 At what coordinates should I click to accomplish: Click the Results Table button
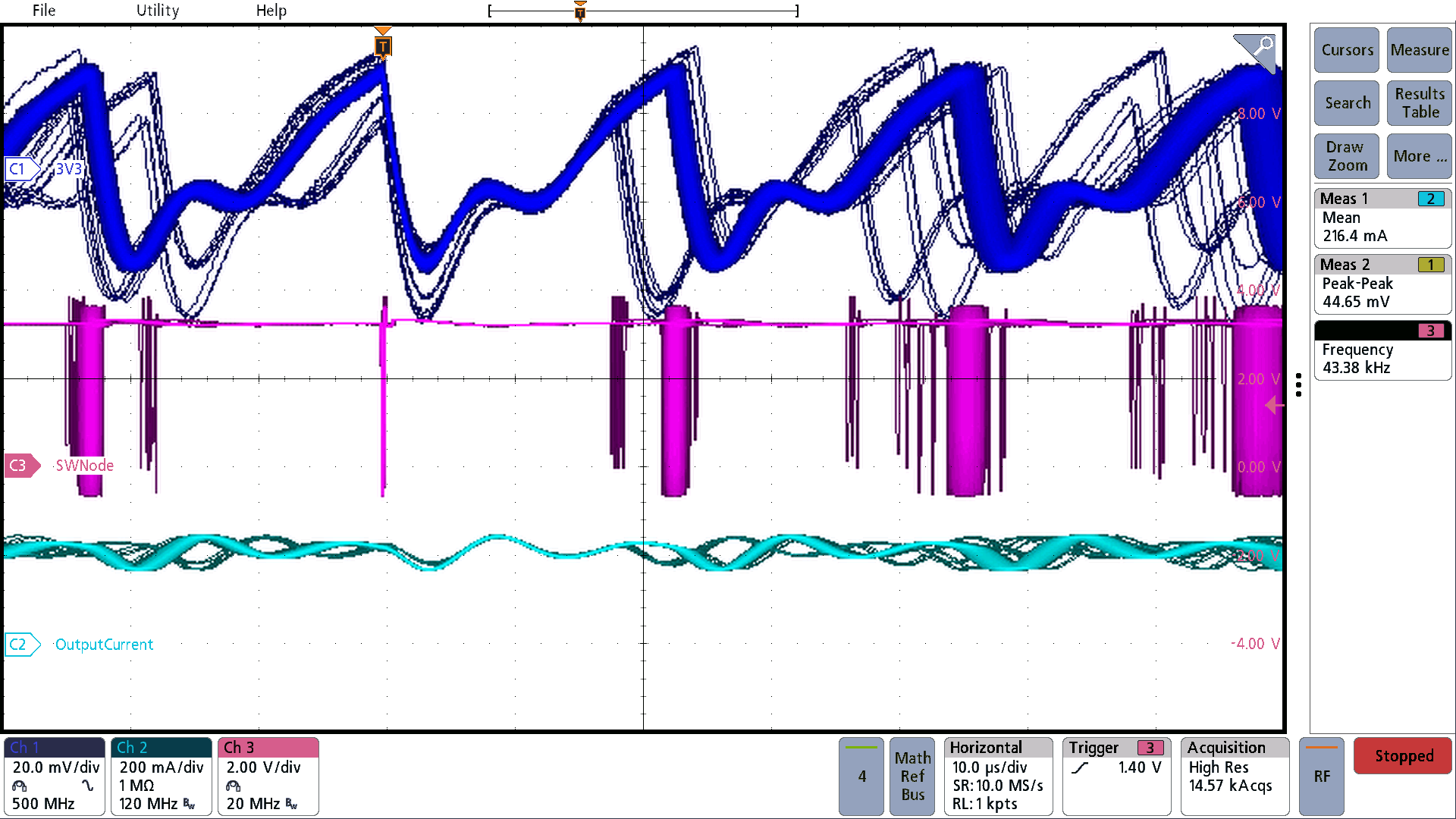pos(1419,103)
